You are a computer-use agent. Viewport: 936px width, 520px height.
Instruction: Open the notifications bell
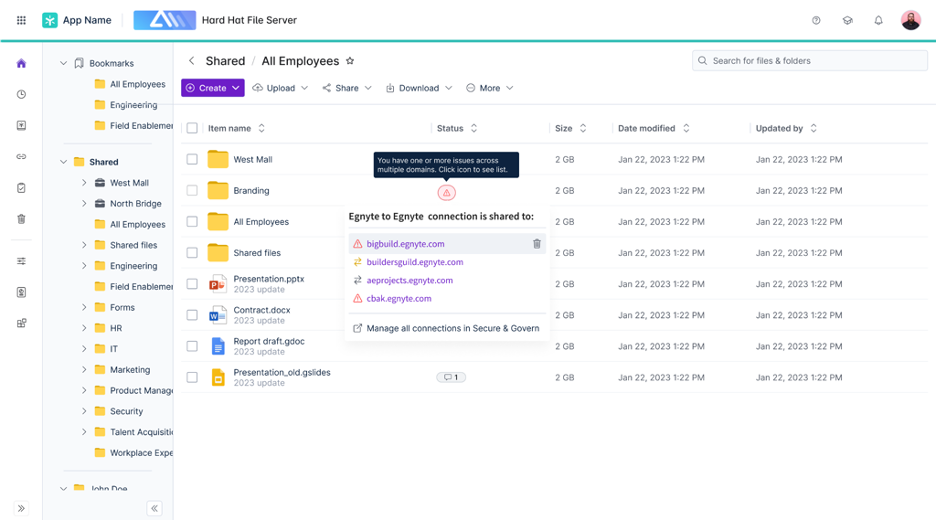[878, 20]
